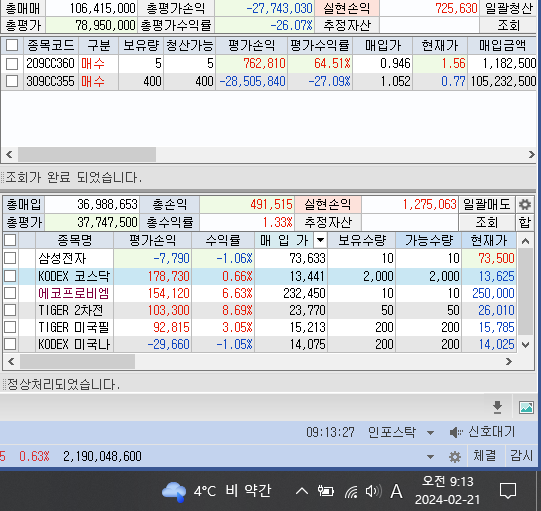Check the 삼성전자 row checkbox
The height and width of the screenshot is (511, 541).
(10, 258)
